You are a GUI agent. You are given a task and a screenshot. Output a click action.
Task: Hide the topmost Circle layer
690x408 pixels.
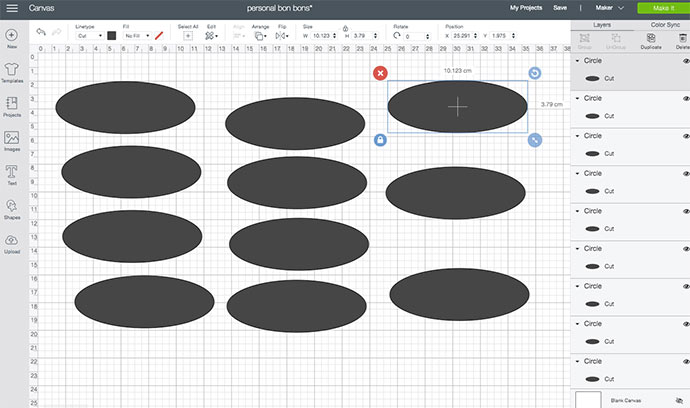[x=686, y=61]
